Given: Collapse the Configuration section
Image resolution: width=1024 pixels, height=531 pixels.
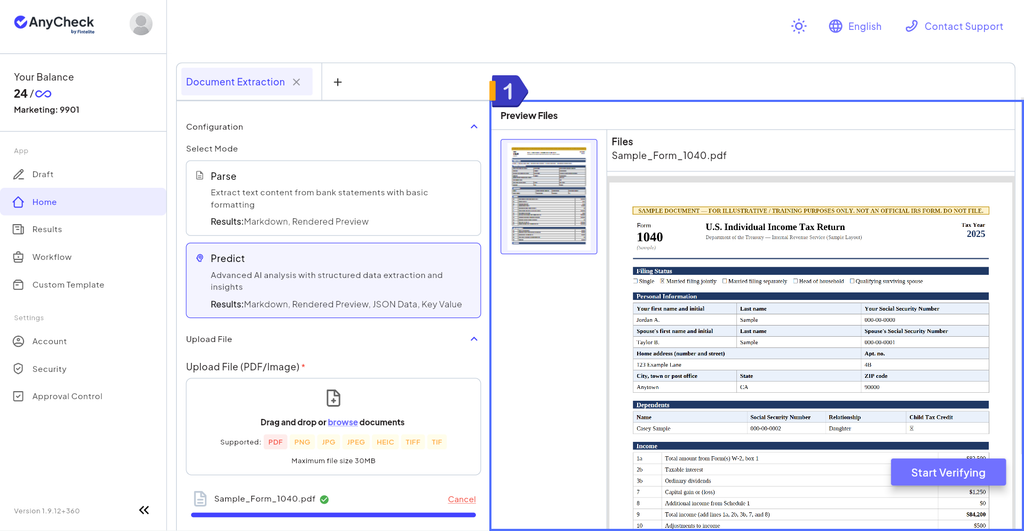Looking at the screenshot, I should coord(474,127).
